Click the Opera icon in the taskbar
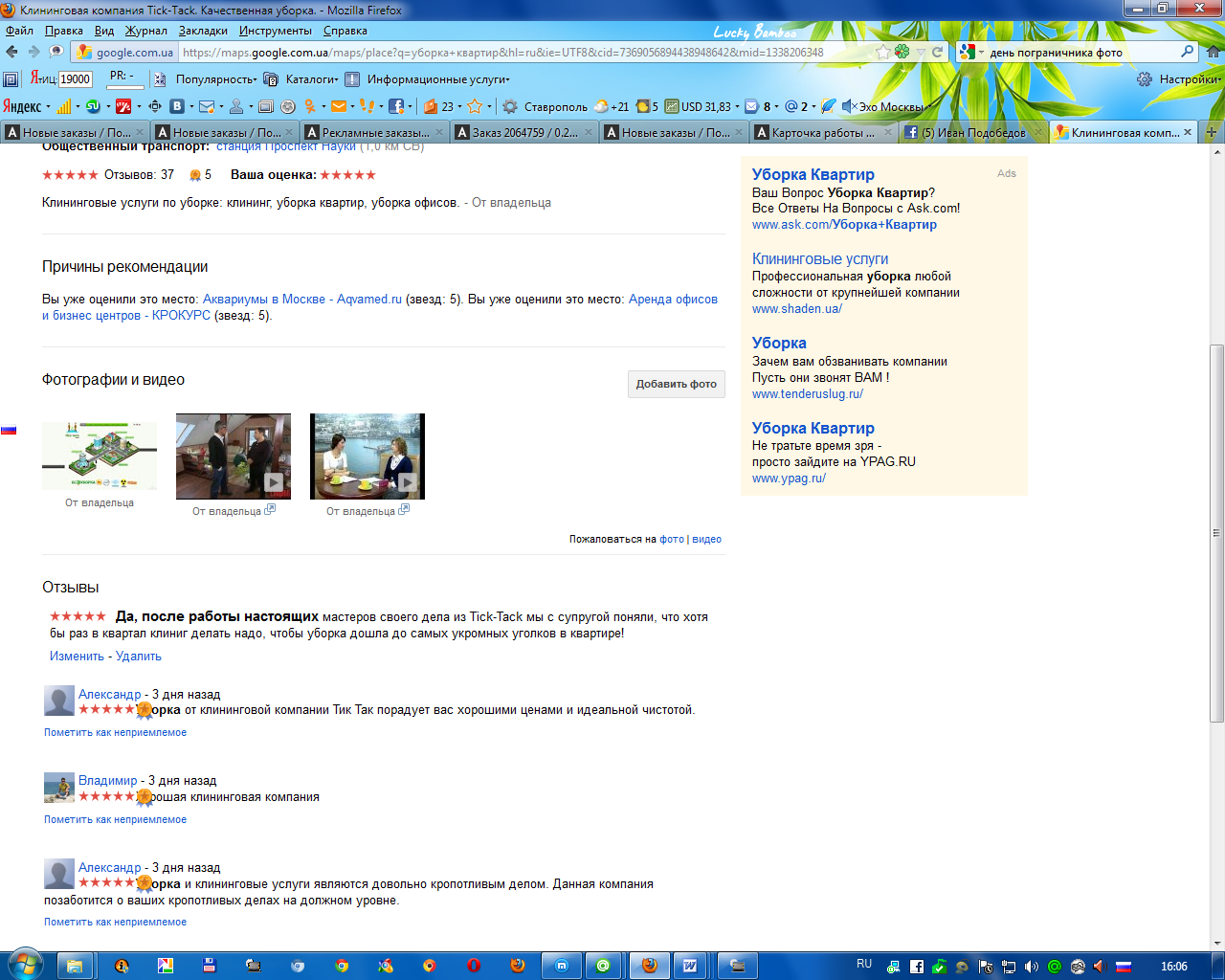Viewport: 1225px width, 980px height. (x=474, y=966)
